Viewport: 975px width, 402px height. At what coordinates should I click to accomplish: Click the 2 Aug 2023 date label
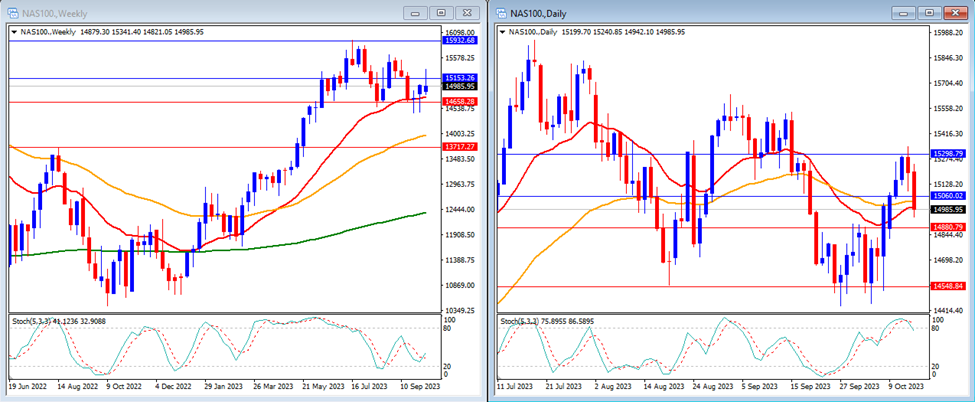click(615, 386)
